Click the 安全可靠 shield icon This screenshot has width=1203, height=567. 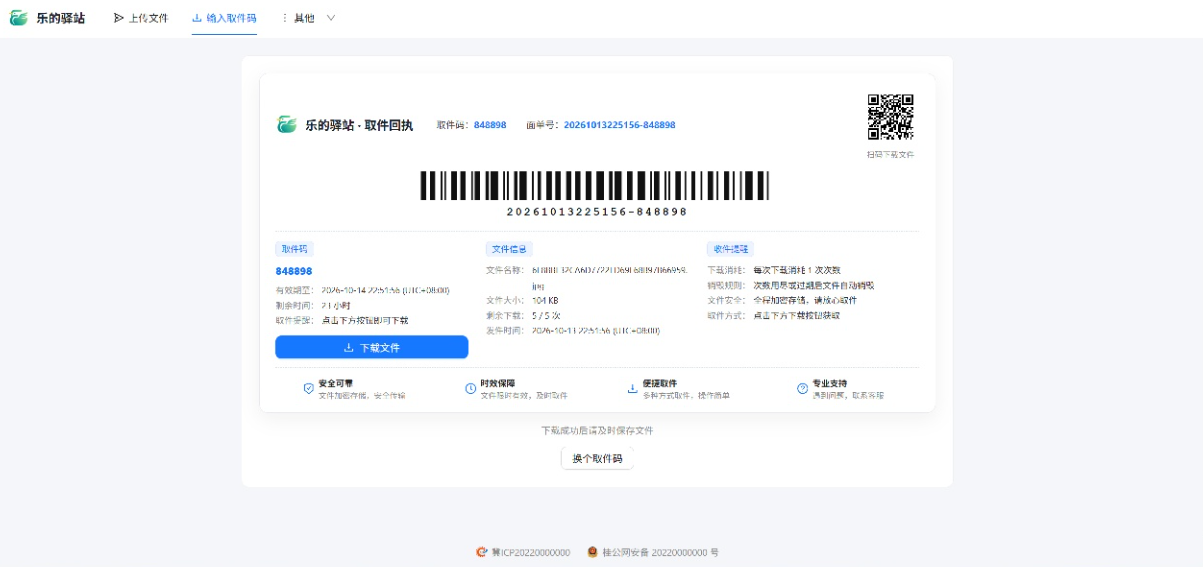coord(309,388)
